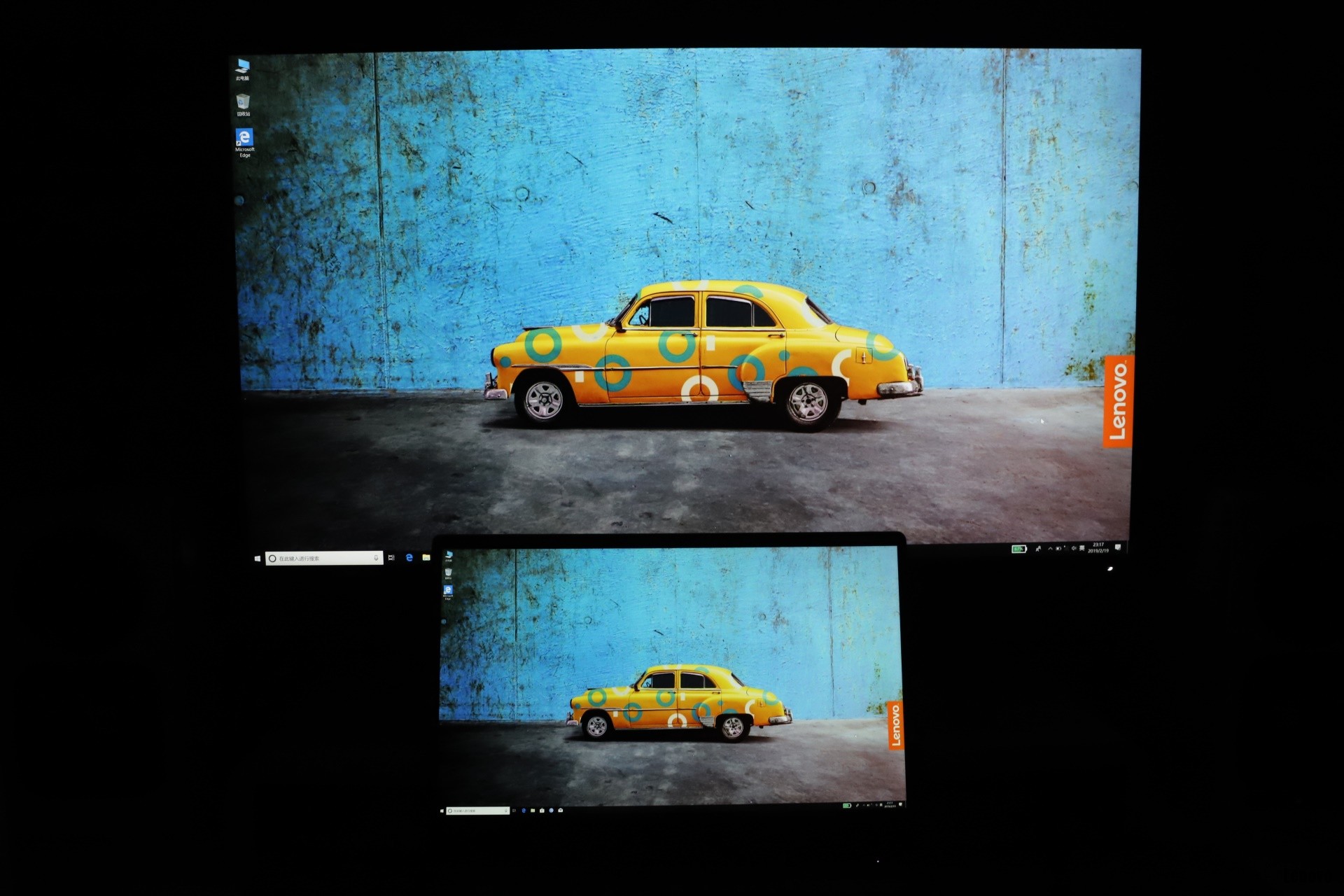Open File Explorer from large screen taskbar
This screenshot has height=896, width=1344.
[x=426, y=558]
